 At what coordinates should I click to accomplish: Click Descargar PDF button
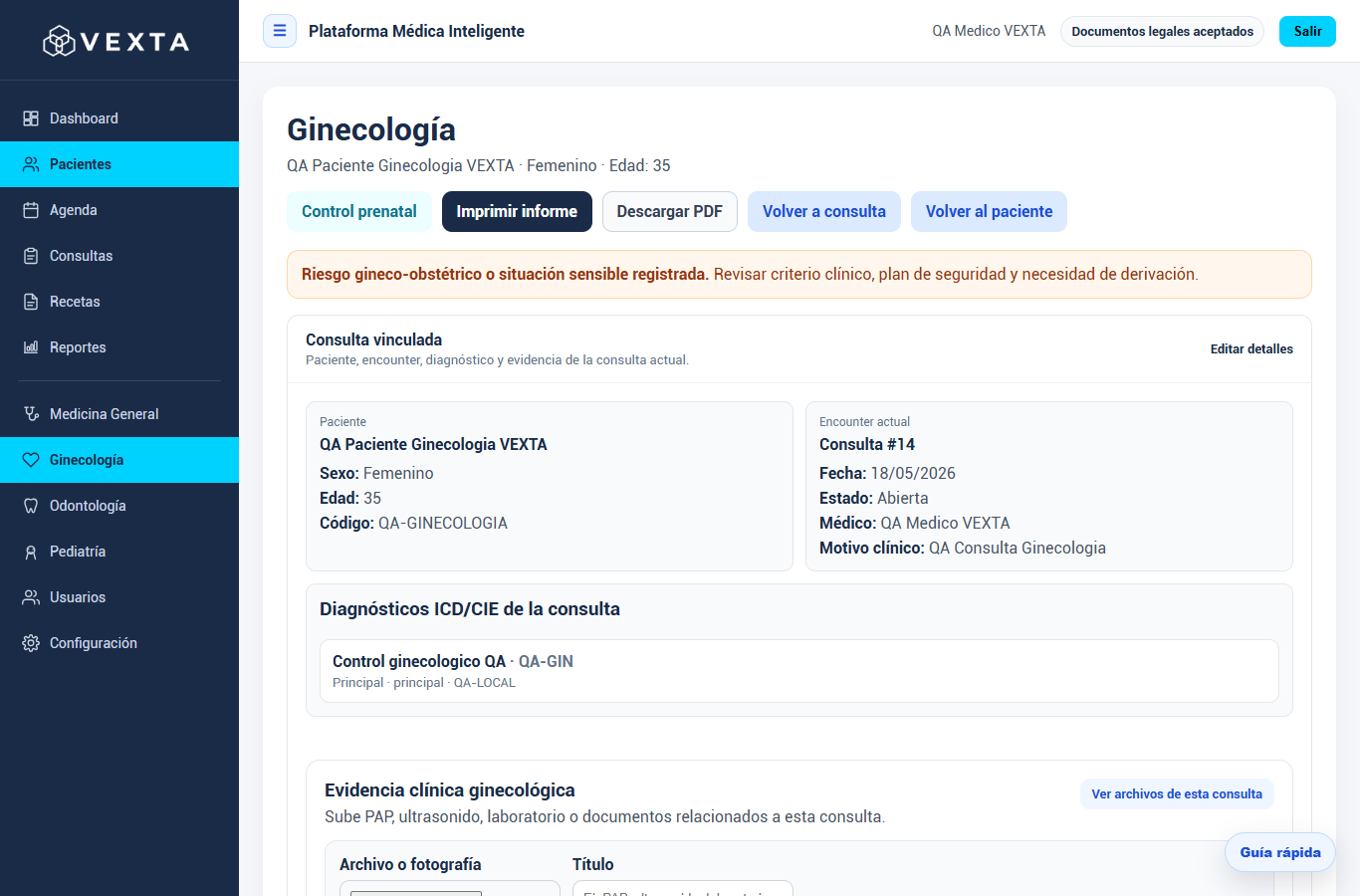click(x=670, y=211)
